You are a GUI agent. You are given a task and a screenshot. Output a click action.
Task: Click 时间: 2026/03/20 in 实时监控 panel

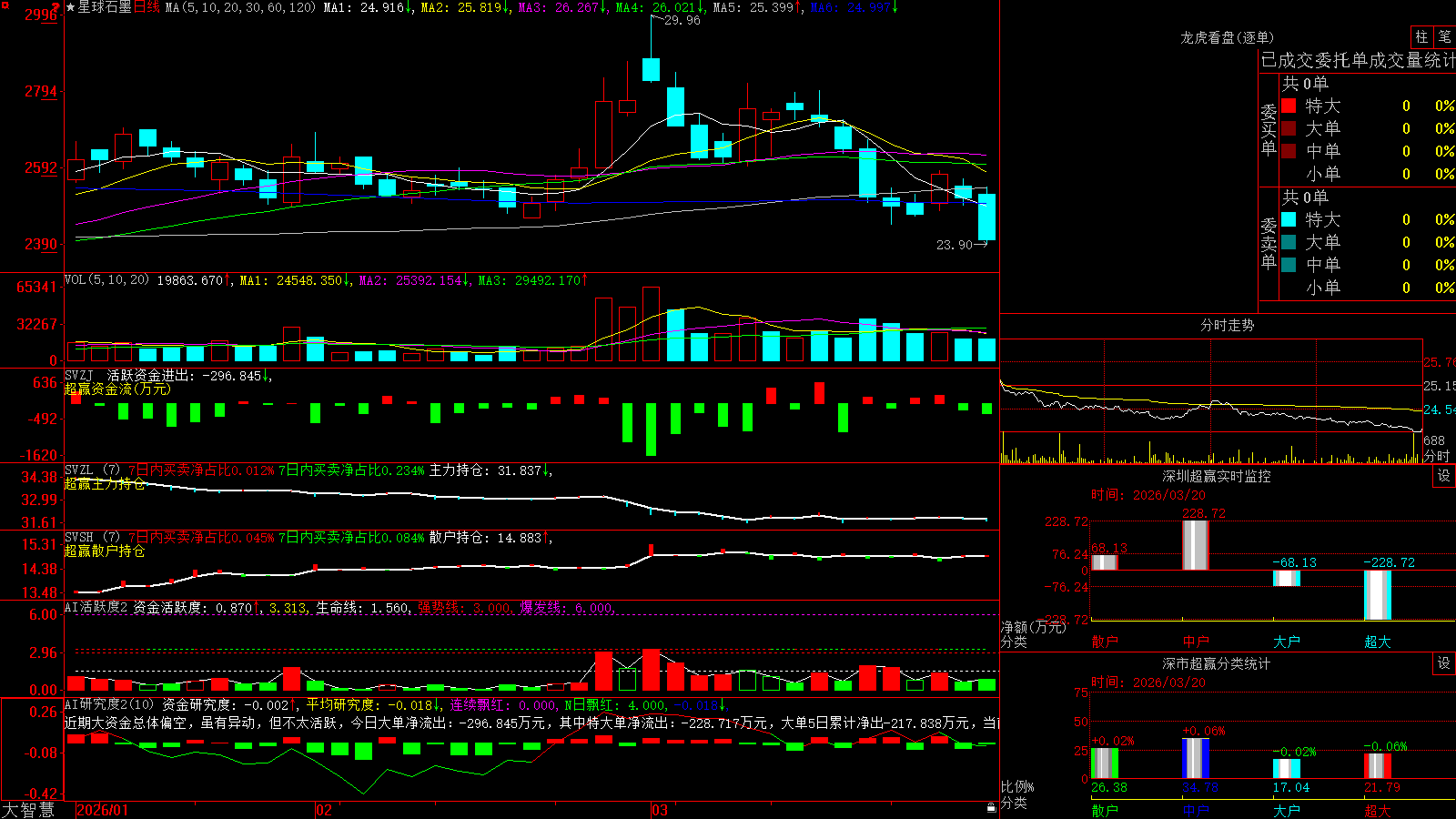tap(1148, 495)
